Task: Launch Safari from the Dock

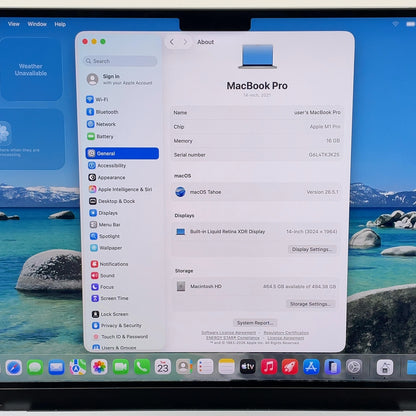Action: [x=14, y=368]
